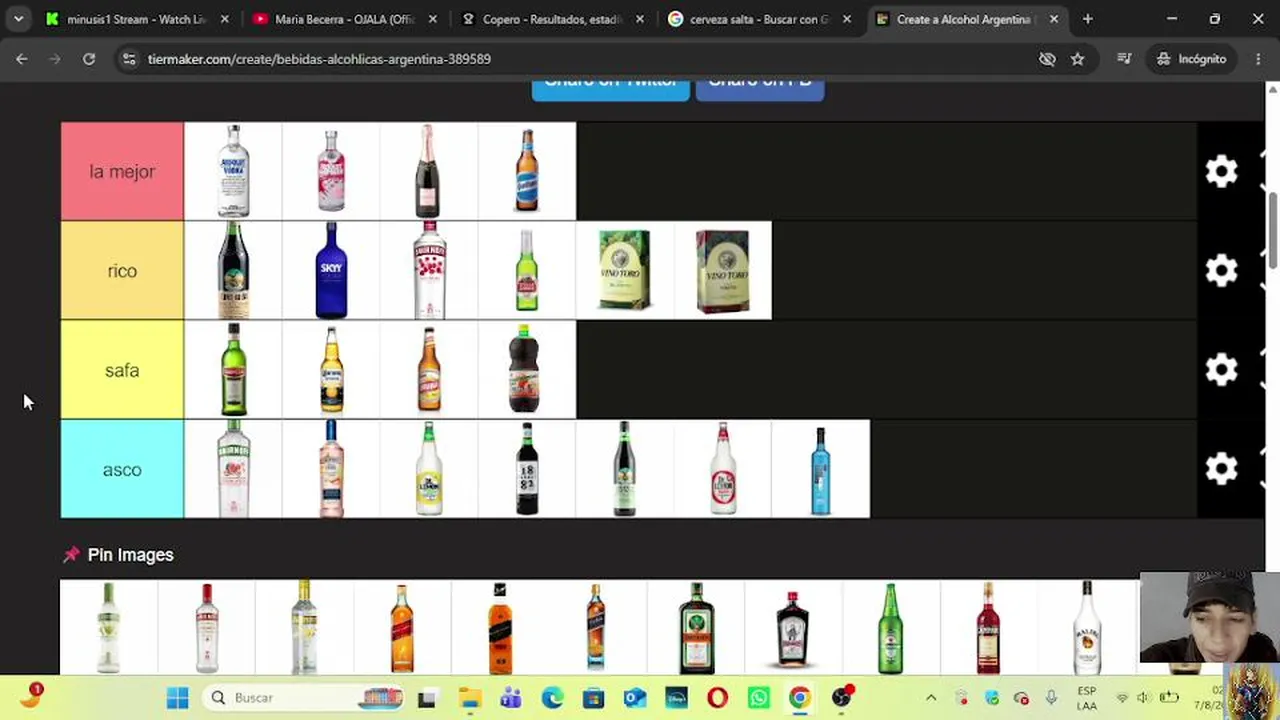Open settings gear for 'asco' tier

coord(1221,469)
